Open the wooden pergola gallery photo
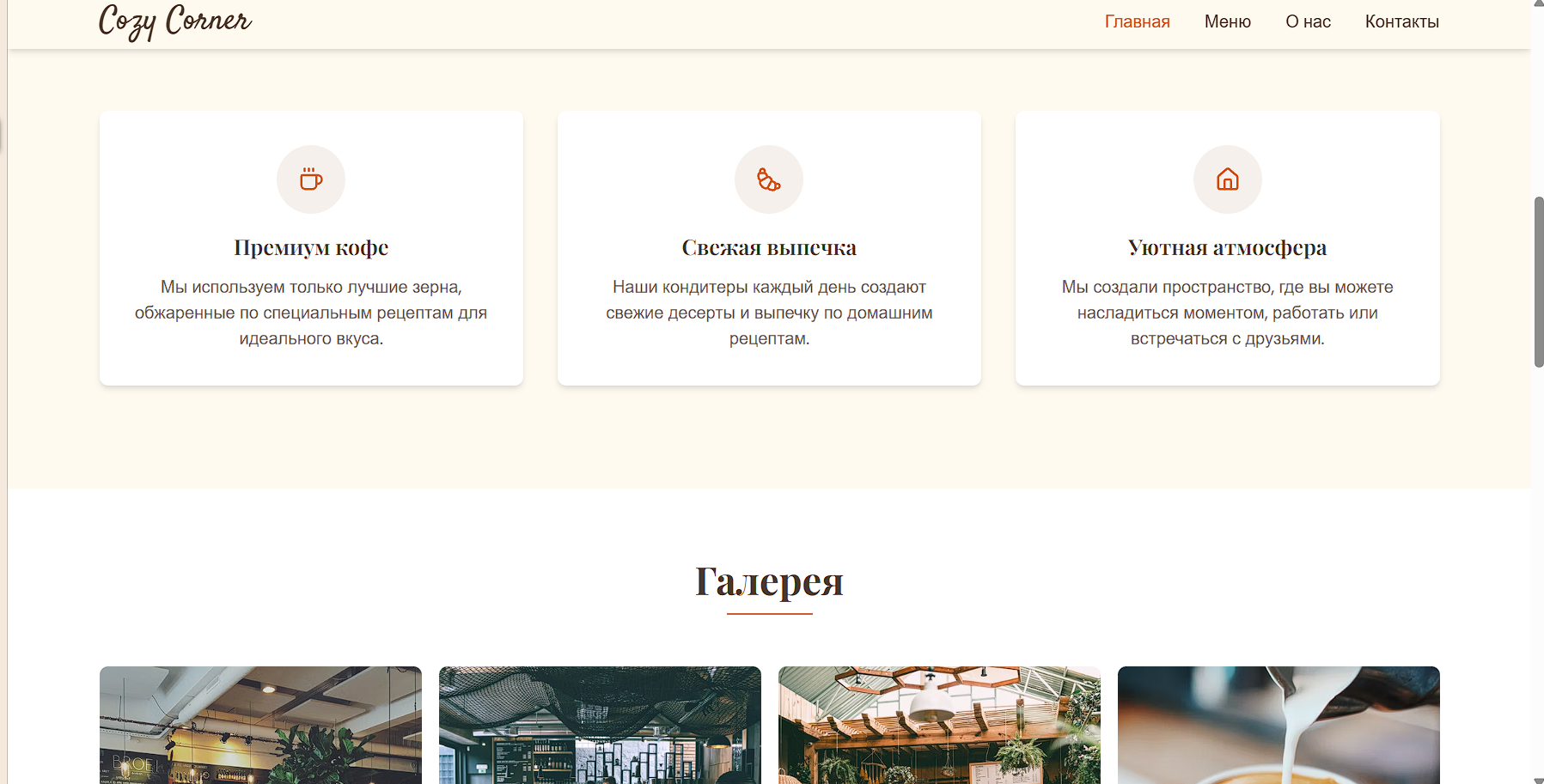This screenshot has height=784, width=1544. (x=939, y=725)
